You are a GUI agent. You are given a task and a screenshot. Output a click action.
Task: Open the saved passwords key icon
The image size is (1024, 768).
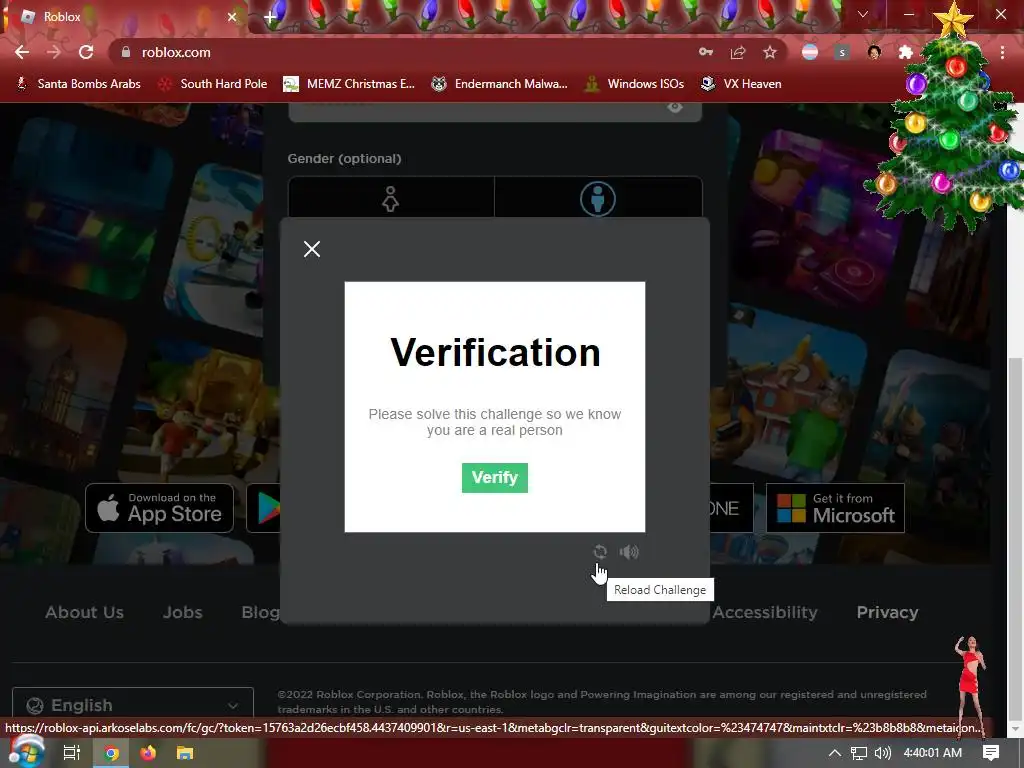click(x=706, y=52)
